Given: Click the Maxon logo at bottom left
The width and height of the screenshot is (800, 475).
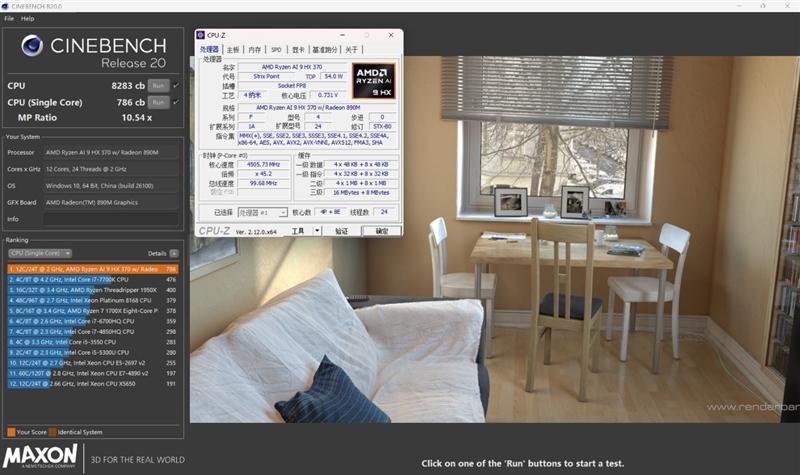Looking at the screenshot, I should 42,458.
